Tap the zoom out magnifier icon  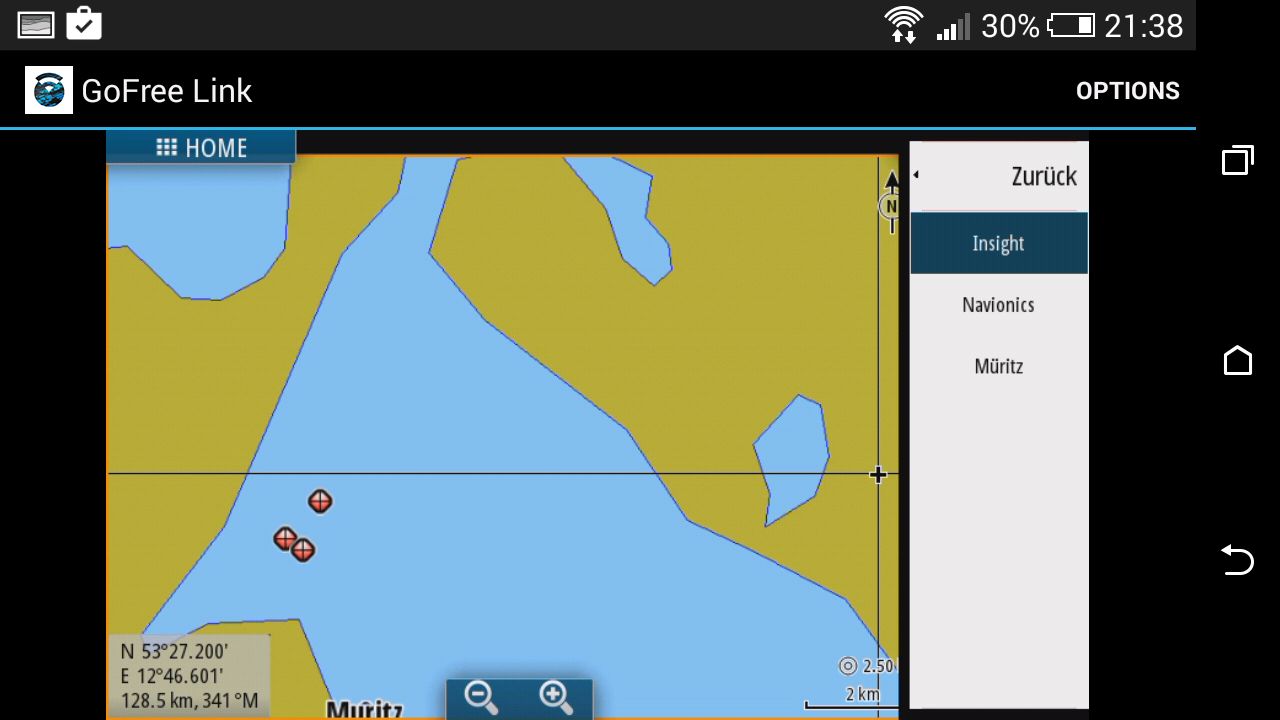click(x=481, y=697)
